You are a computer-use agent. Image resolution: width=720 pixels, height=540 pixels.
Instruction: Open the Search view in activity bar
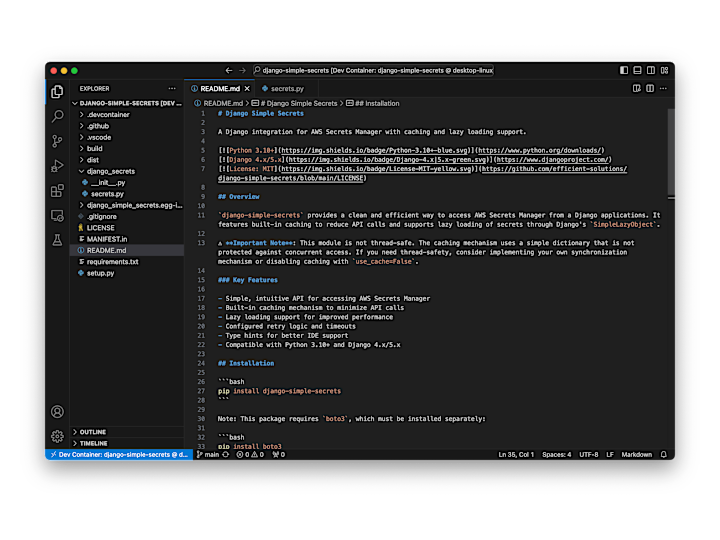pyautogui.click(x=57, y=116)
